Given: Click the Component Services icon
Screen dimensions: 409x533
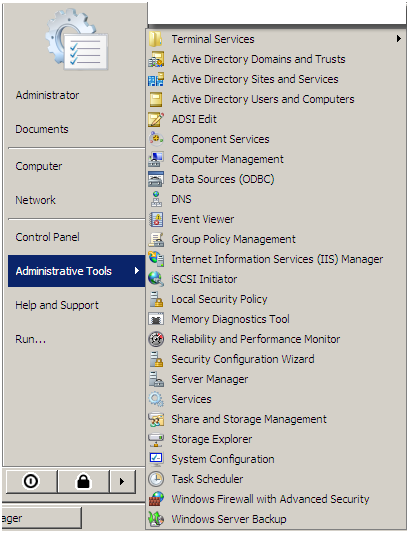Looking at the screenshot, I should [156, 139].
